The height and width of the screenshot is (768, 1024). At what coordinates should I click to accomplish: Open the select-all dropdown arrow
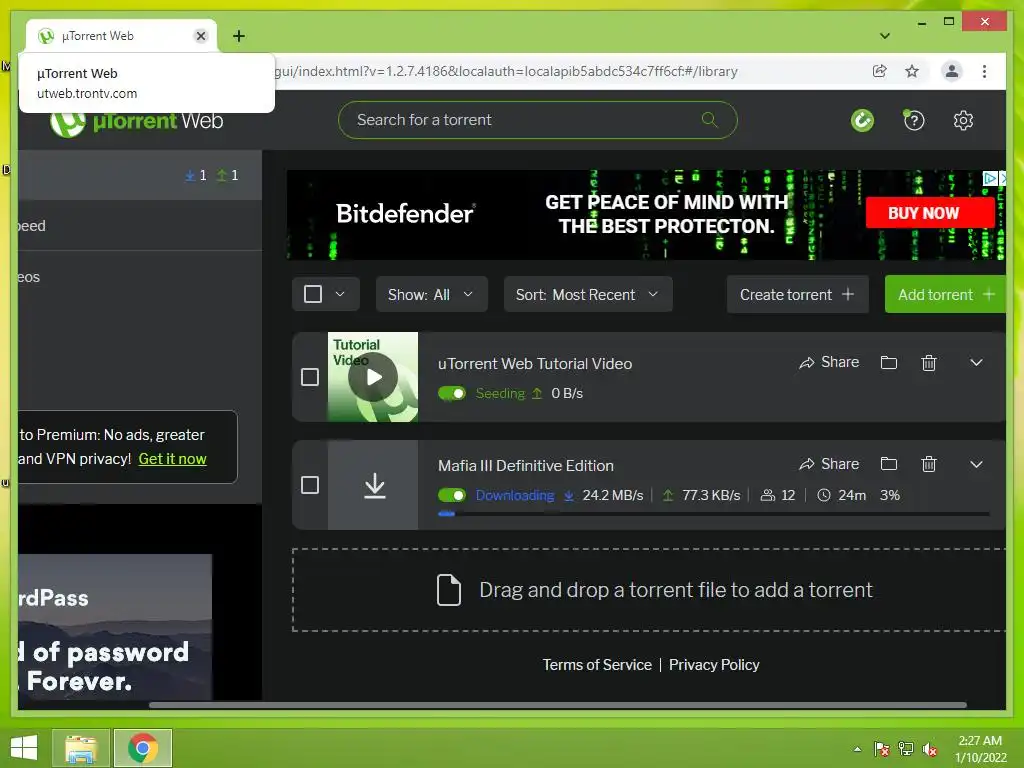(x=340, y=294)
